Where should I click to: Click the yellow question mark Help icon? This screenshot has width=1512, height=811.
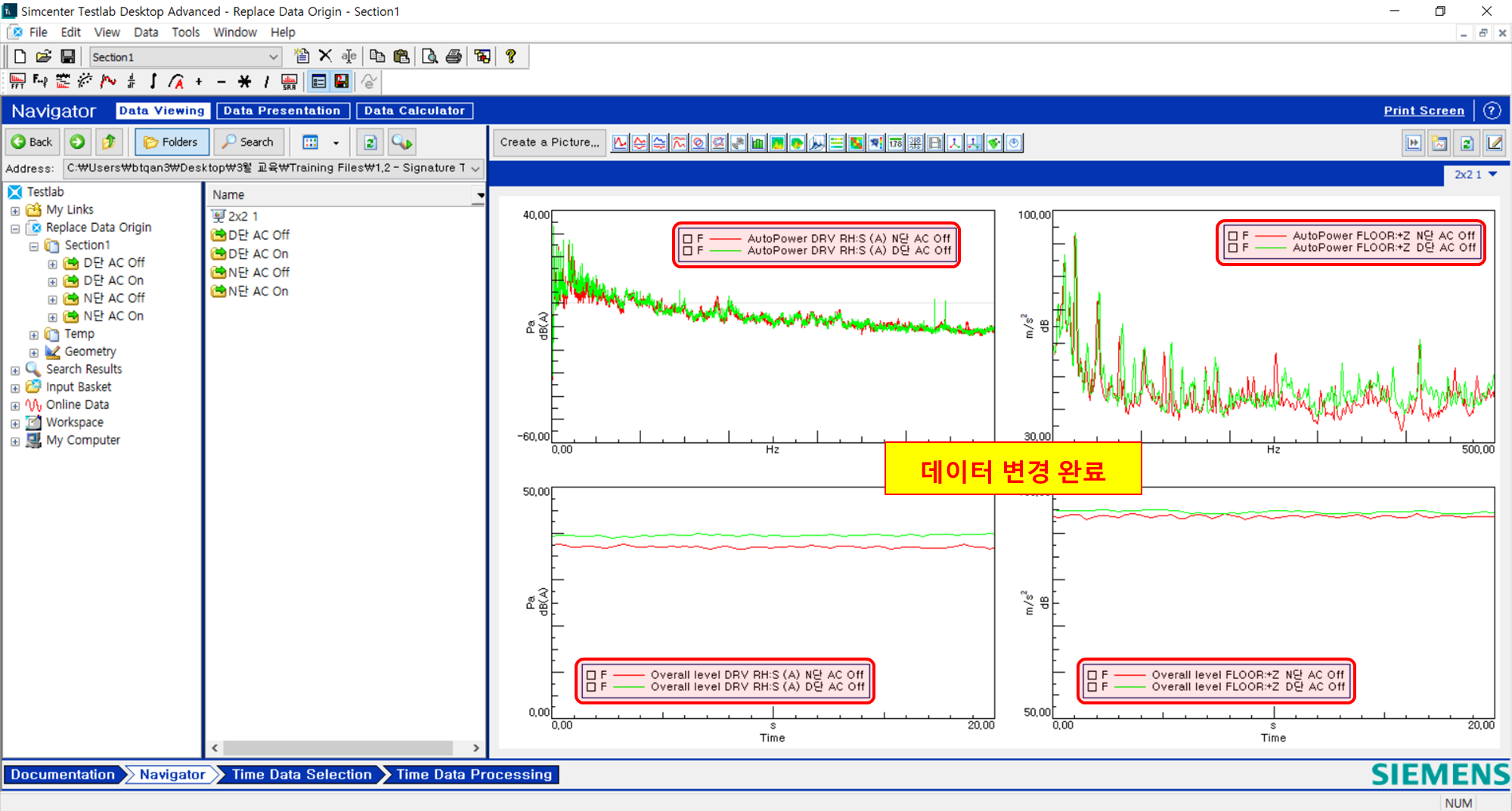coord(511,56)
